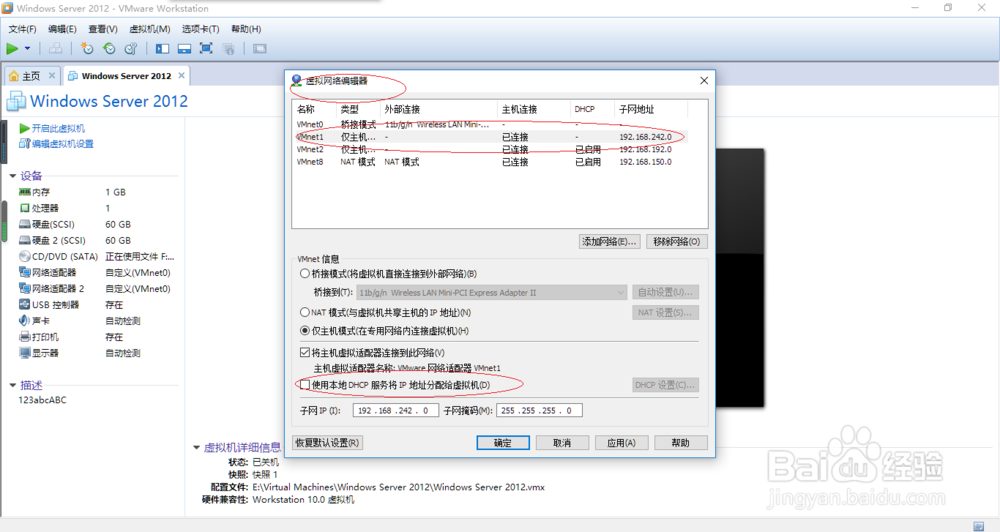The width and height of the screenshot is (1000, 532).
Task: Click the 子网 IP input field
Action: [395, 410]
